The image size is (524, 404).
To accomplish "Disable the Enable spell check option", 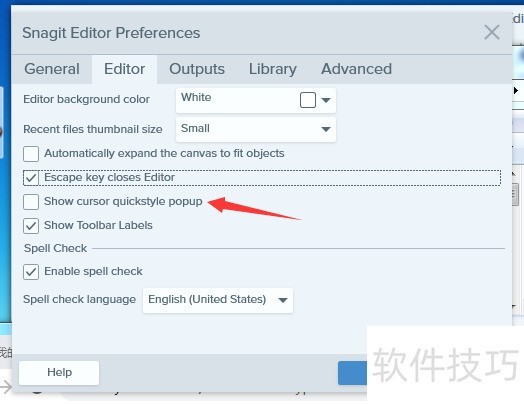I will 31,272.
